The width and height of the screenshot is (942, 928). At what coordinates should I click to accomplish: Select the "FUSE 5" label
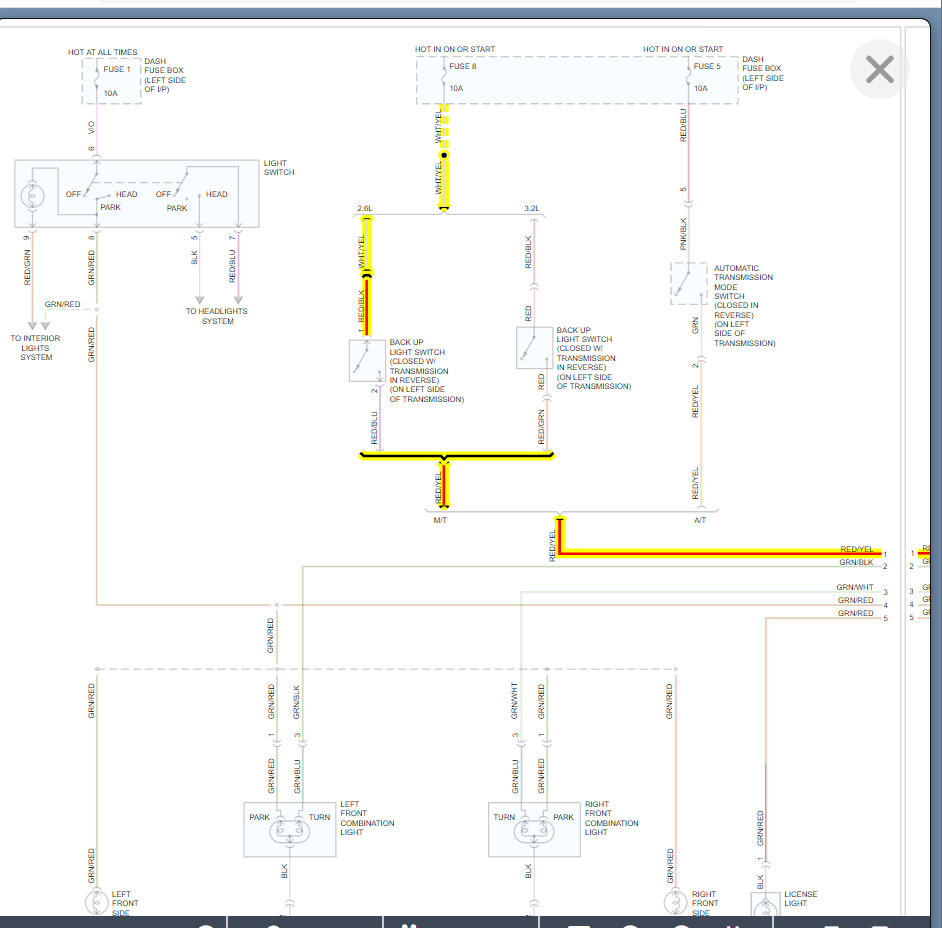point(707,66)
